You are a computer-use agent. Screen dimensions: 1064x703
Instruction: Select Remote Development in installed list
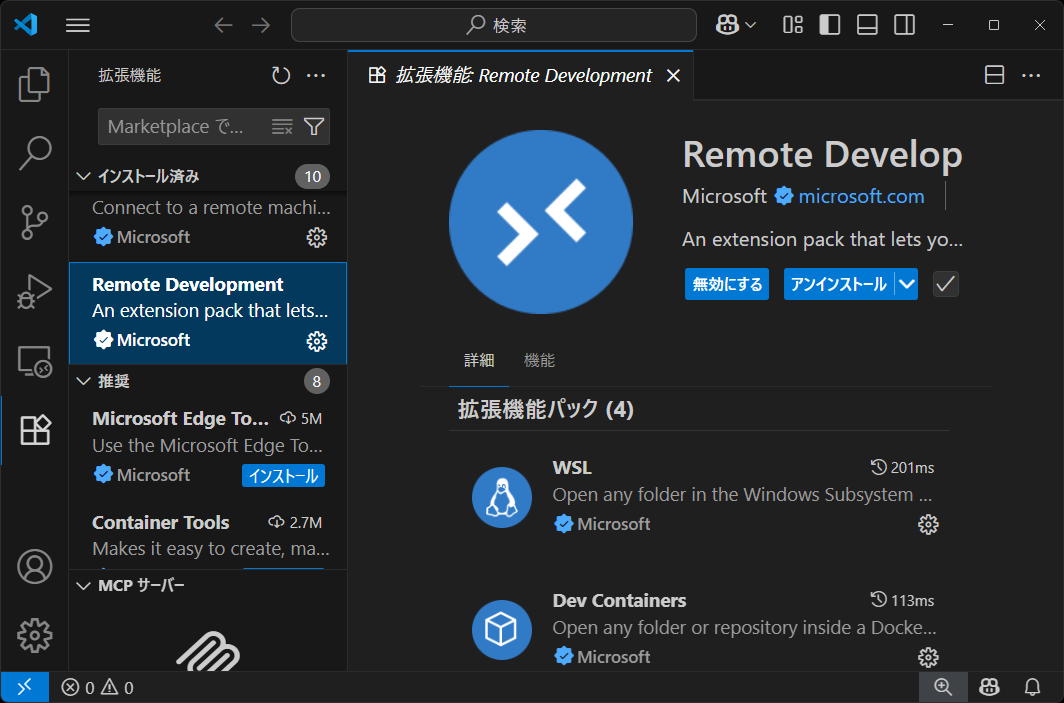click(208, 314)
